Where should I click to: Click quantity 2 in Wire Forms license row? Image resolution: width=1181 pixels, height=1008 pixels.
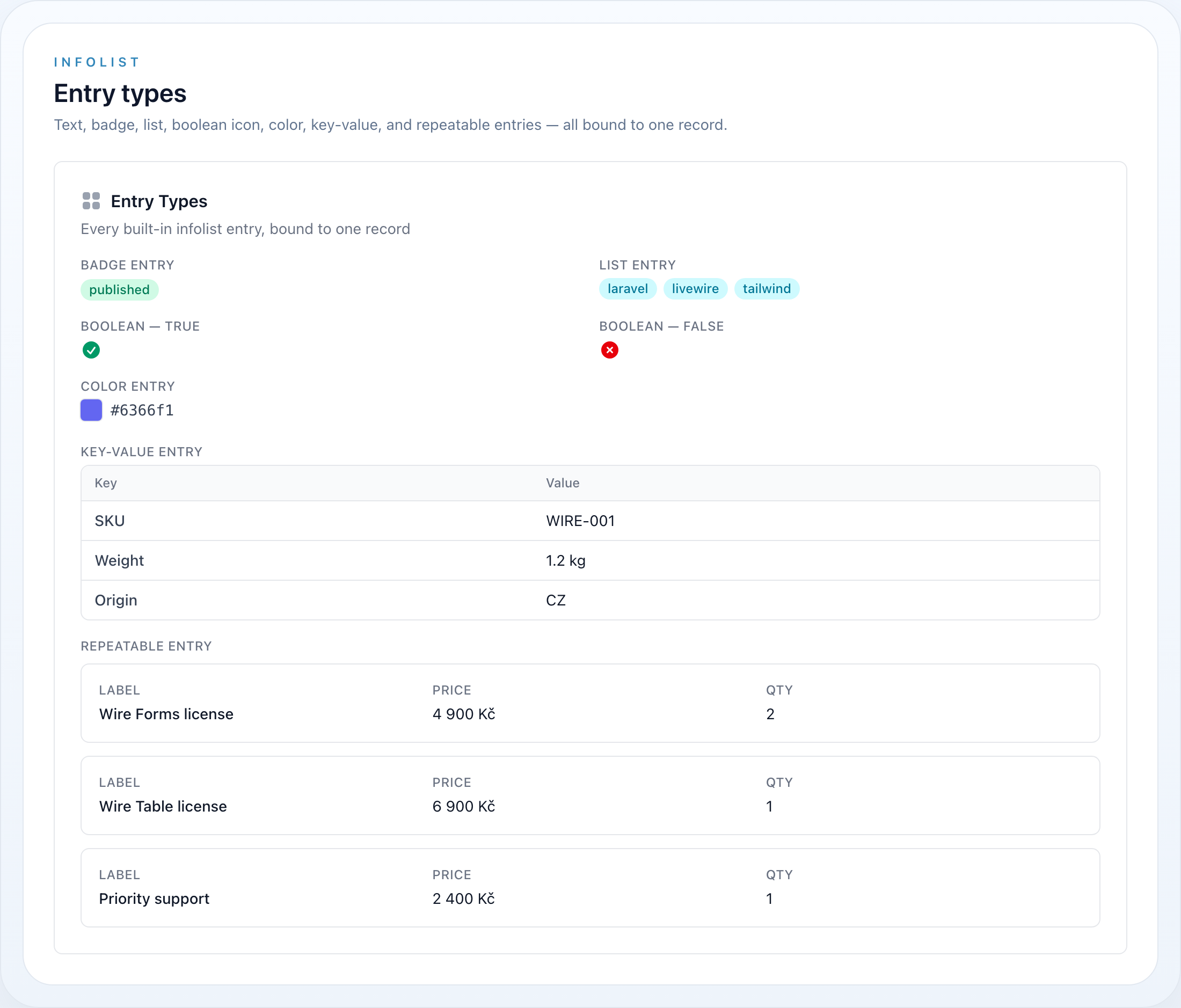(x=770, y=714)
